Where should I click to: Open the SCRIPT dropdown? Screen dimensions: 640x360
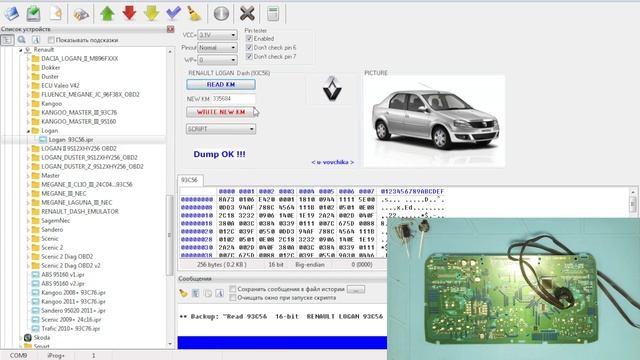(x=221, y=129)
